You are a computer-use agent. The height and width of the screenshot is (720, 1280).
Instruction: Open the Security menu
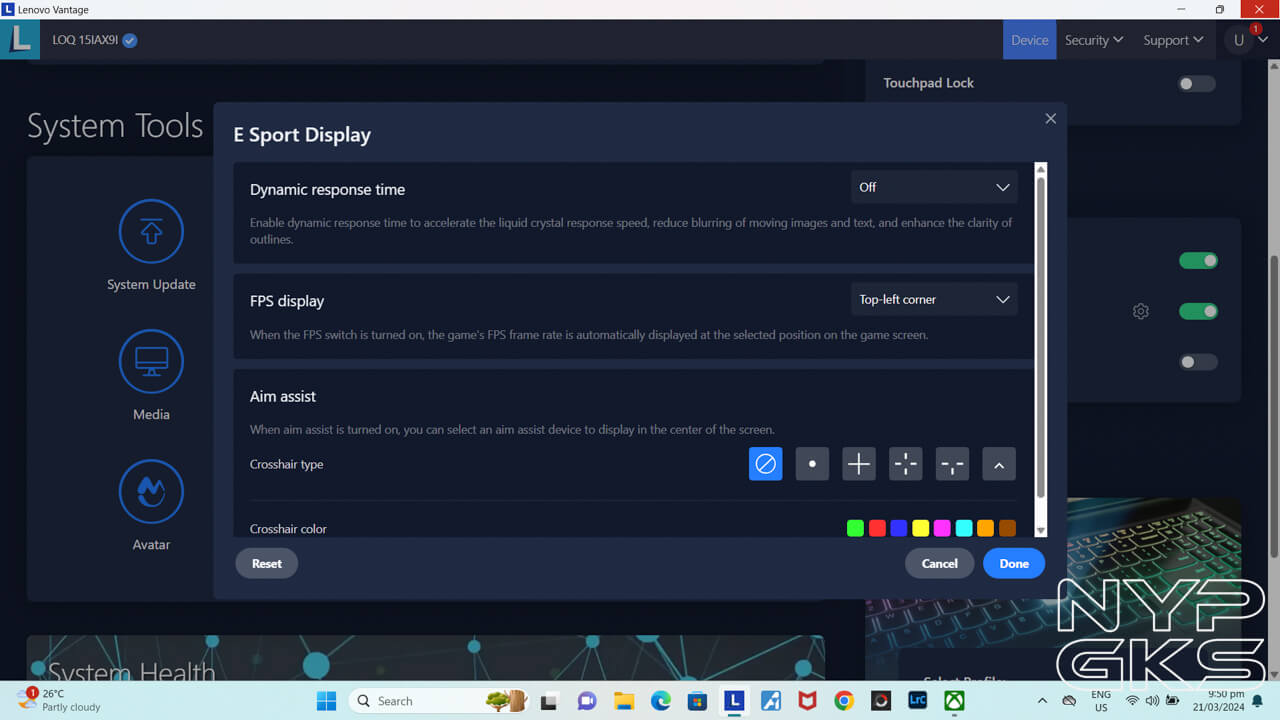click(x=1093, y=40)
